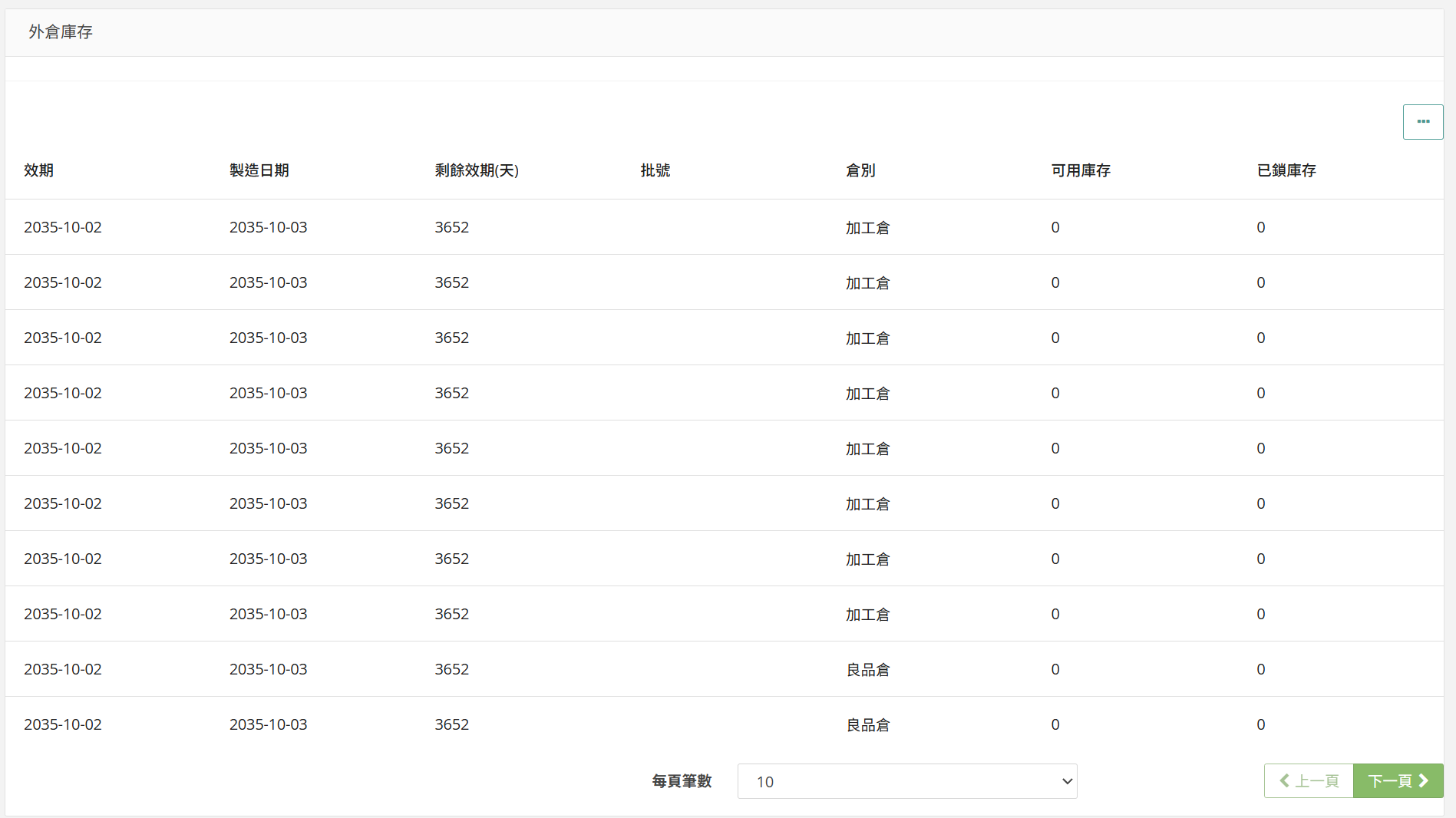The height and width of the screenshot is (818, 1456).
Task: Go to next page with 下一頁
Action: pyautogui.click(x=1398, y=781)
